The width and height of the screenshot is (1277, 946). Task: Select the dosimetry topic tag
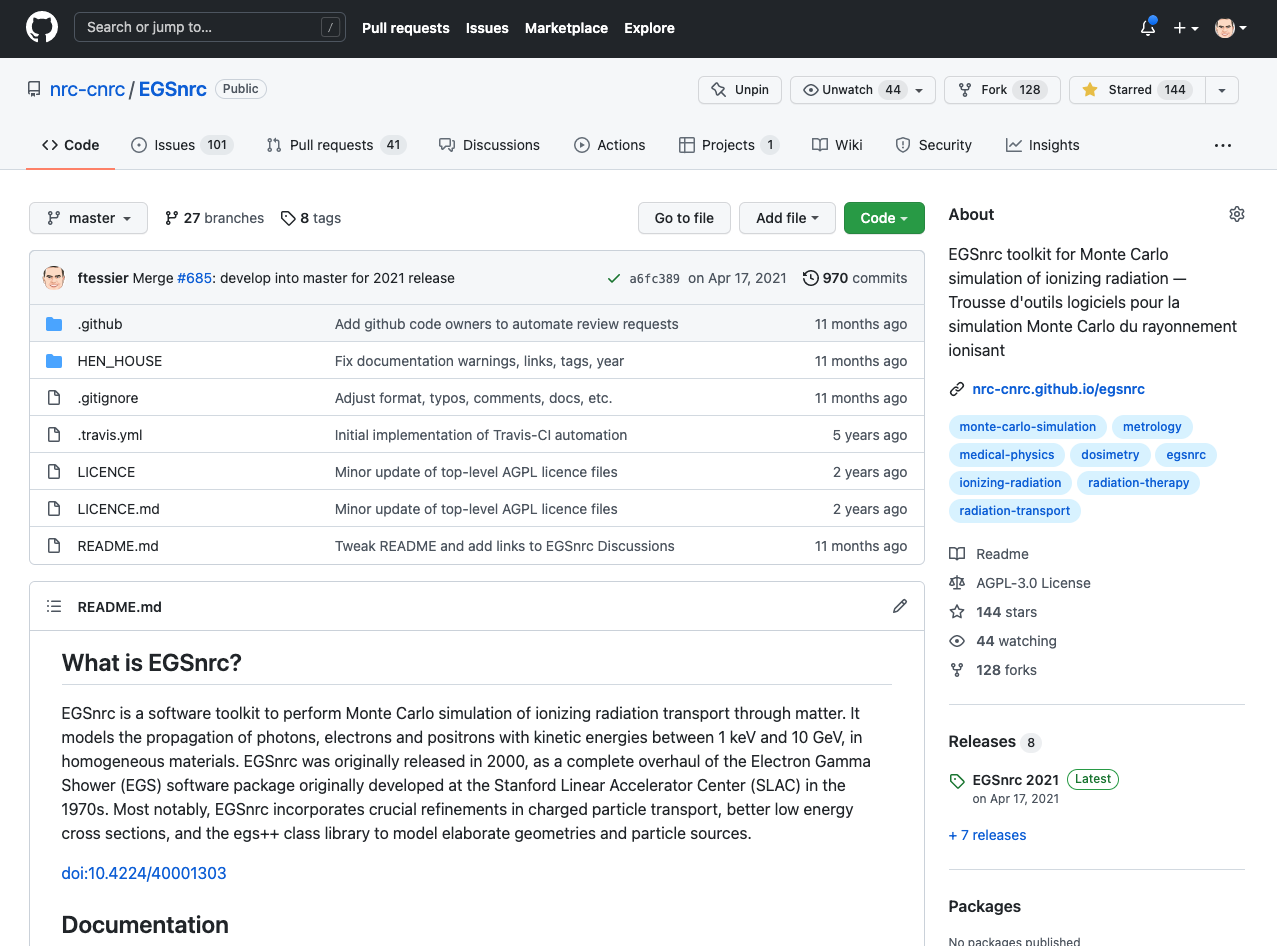click(x=1110, y=455)
